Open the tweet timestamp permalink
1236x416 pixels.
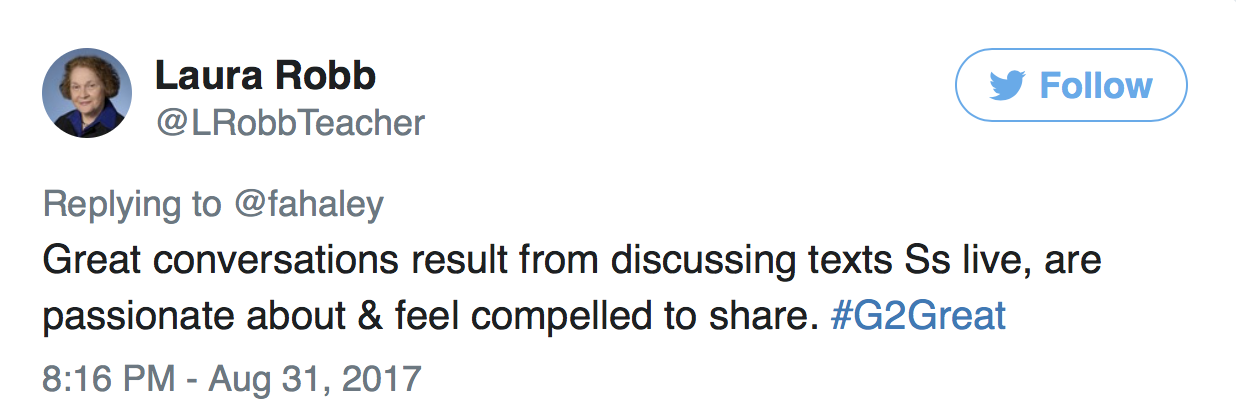coord(232,380)
